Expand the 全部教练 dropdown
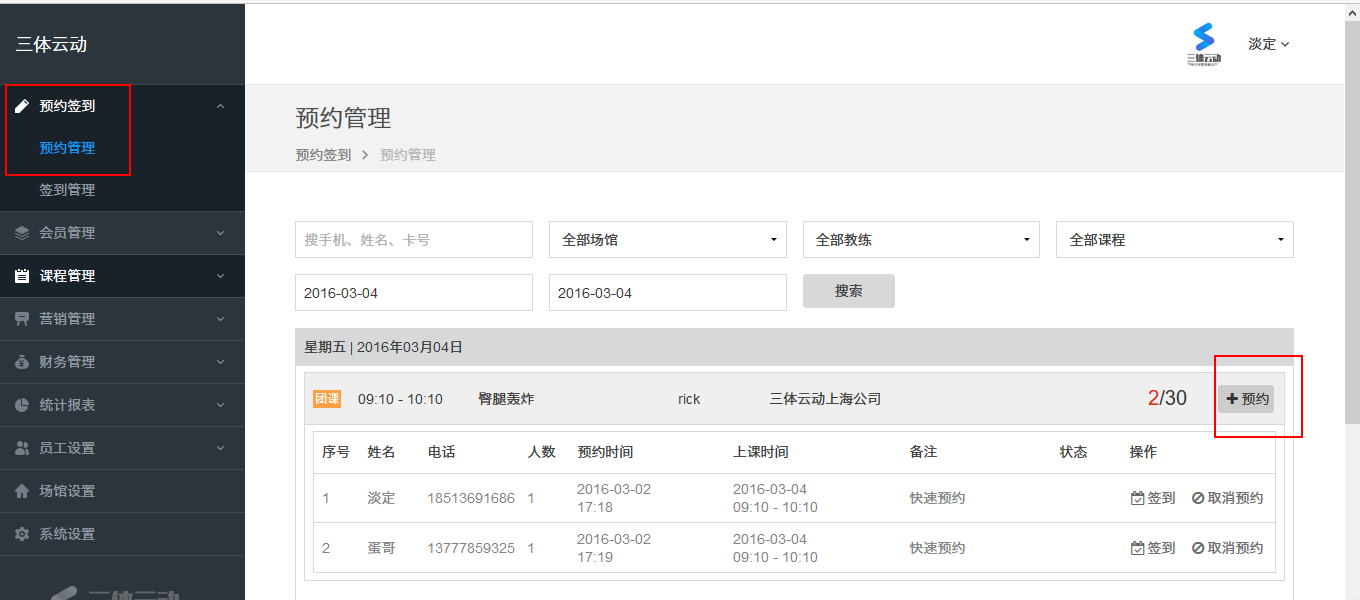This screenshot has height=600, width=1360. [920, 239]
